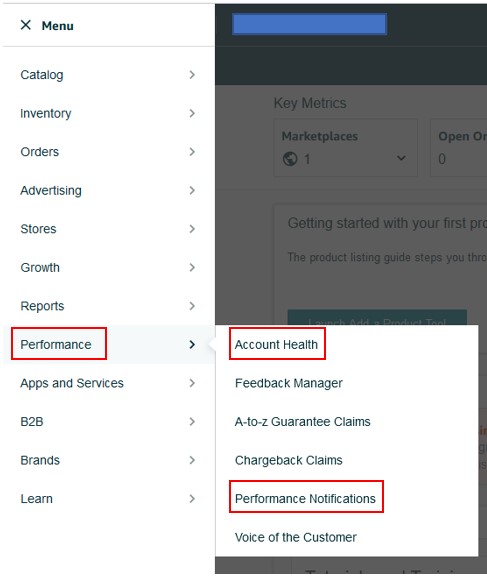Open Account Health from the submenu
Image resolution: width=487 pixels, height=576 pixels.
pyautogui.click(x=276, y=345)
